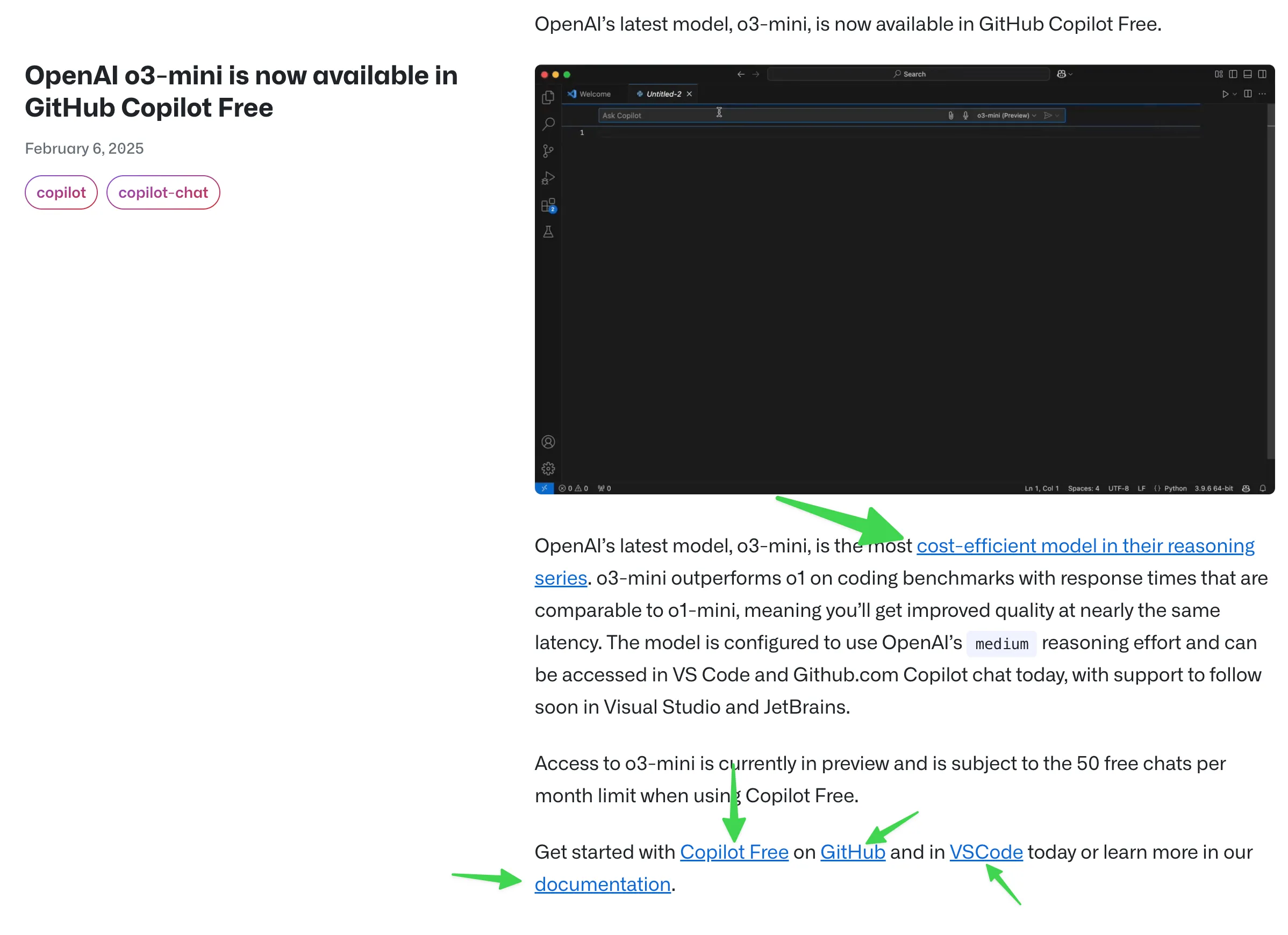Open the Manage settings gear
The image size is (1288, 935).
click(x=548, y=468)
